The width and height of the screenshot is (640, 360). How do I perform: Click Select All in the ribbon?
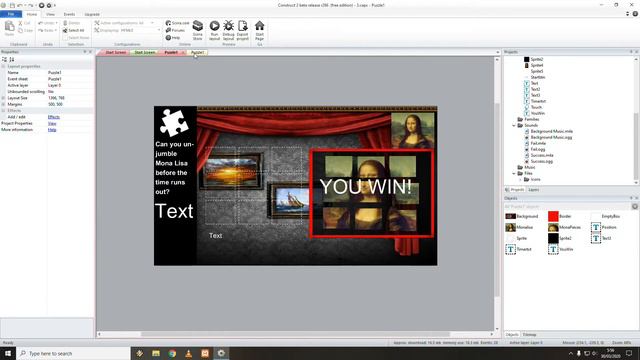click(x=74, y=30)
